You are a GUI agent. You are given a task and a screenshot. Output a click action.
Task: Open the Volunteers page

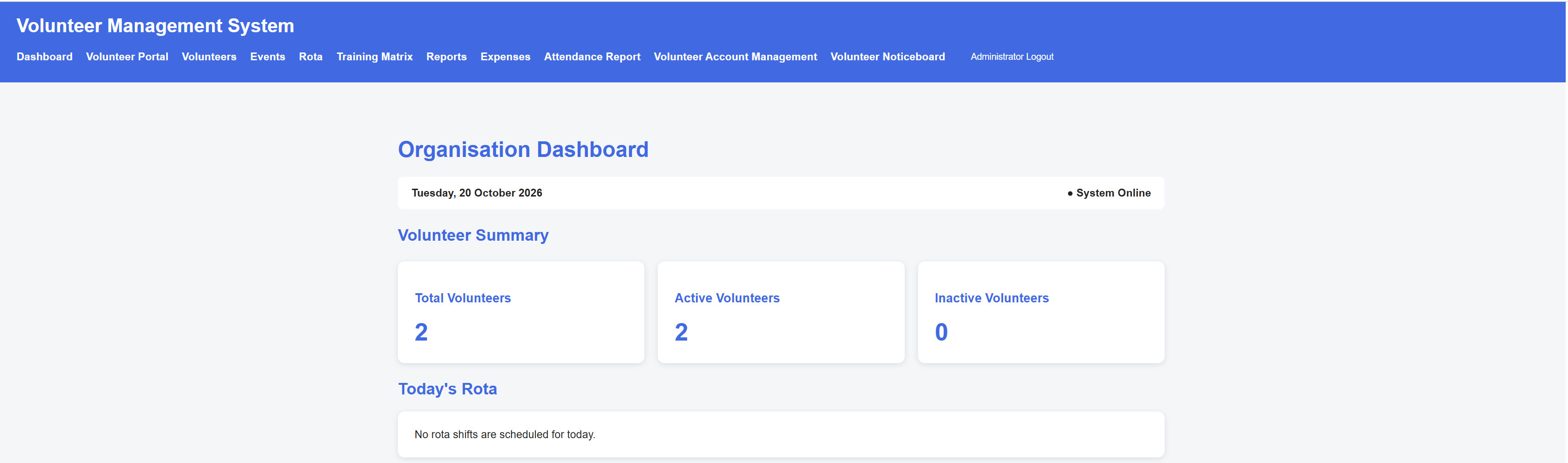(x=209, y=57)
